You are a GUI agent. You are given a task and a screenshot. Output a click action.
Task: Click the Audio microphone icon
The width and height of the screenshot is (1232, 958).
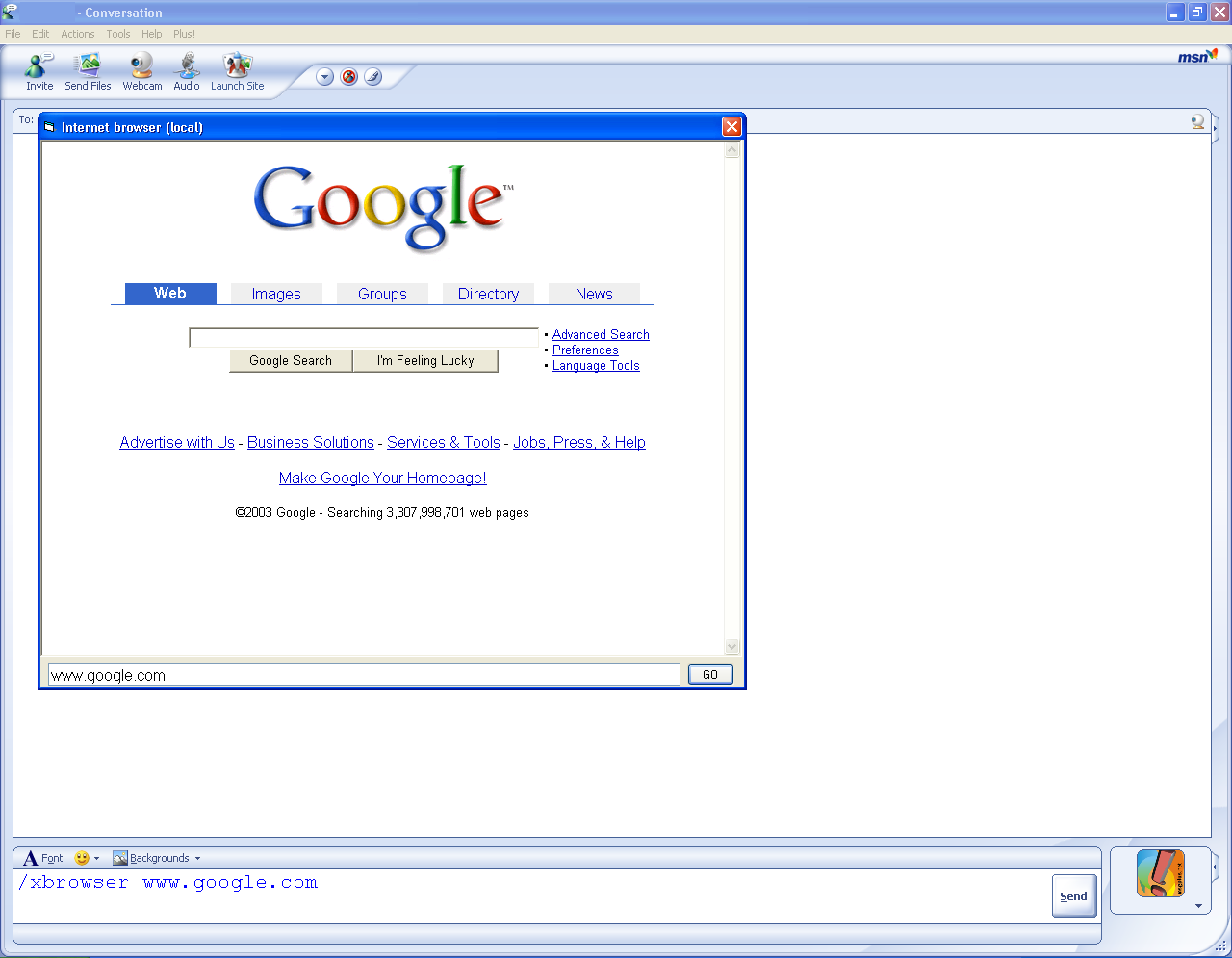187,66
